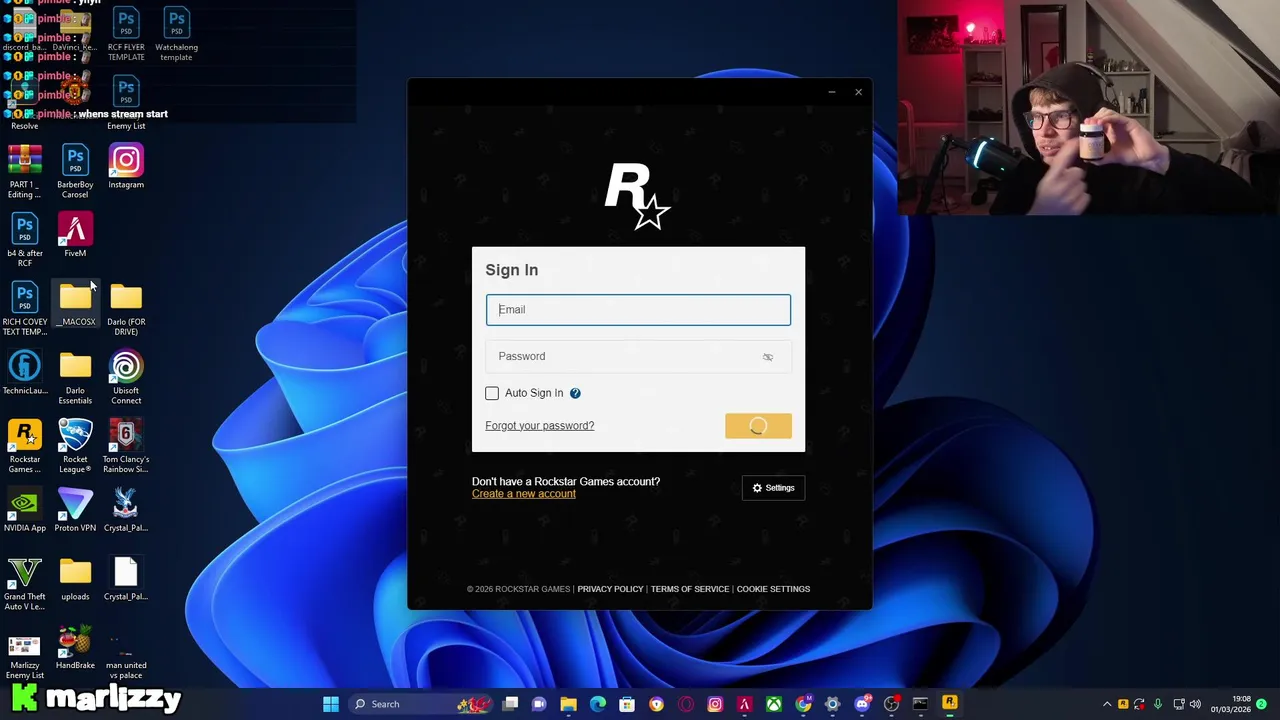Select PART 1 Editing archive icon
Viewport: 1280px width, 720px height.
pyautogui.click(x=25, y=172)
